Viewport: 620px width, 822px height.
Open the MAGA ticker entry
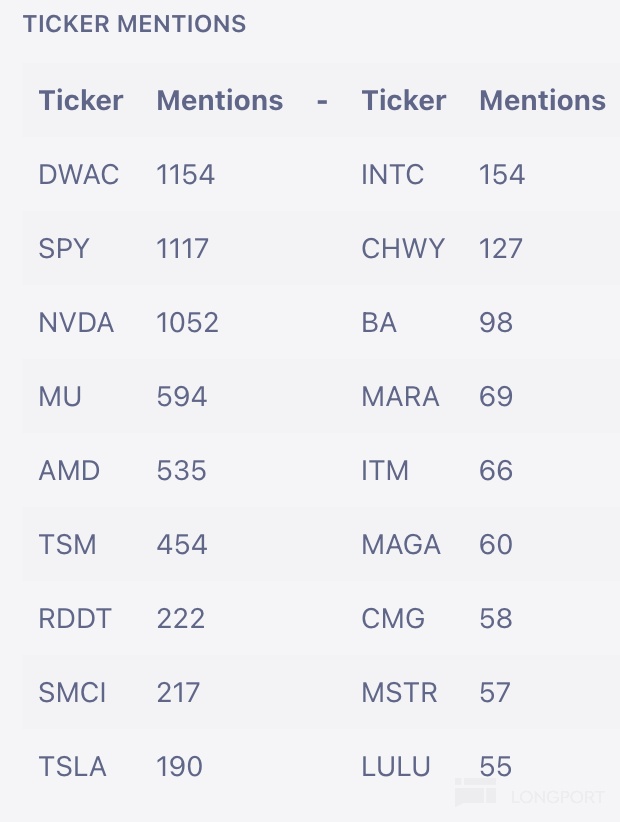(401, 545)
